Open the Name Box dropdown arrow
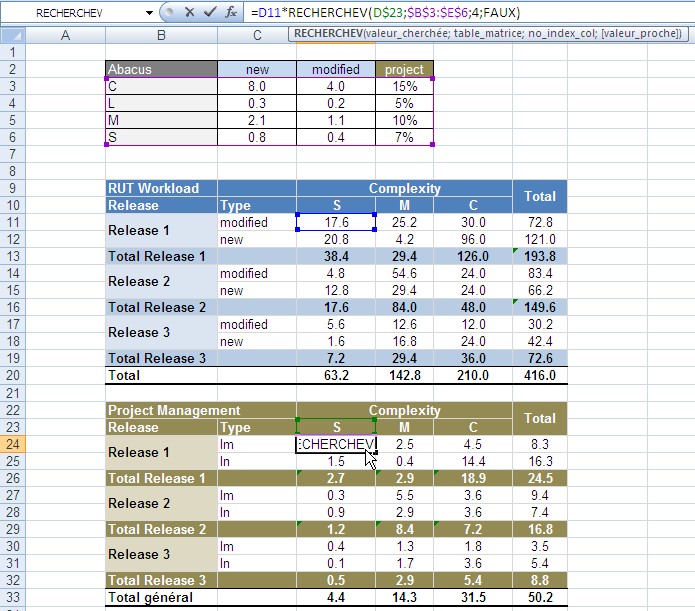 point(149,13)
